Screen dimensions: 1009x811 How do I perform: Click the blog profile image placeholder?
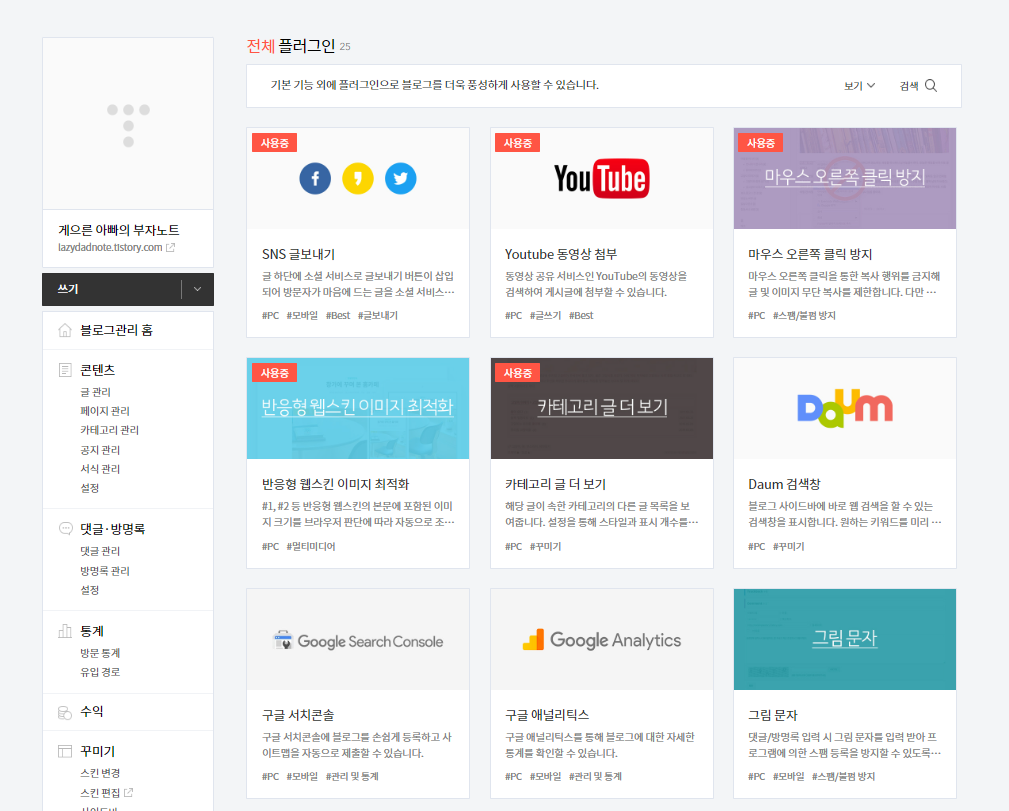128,124
